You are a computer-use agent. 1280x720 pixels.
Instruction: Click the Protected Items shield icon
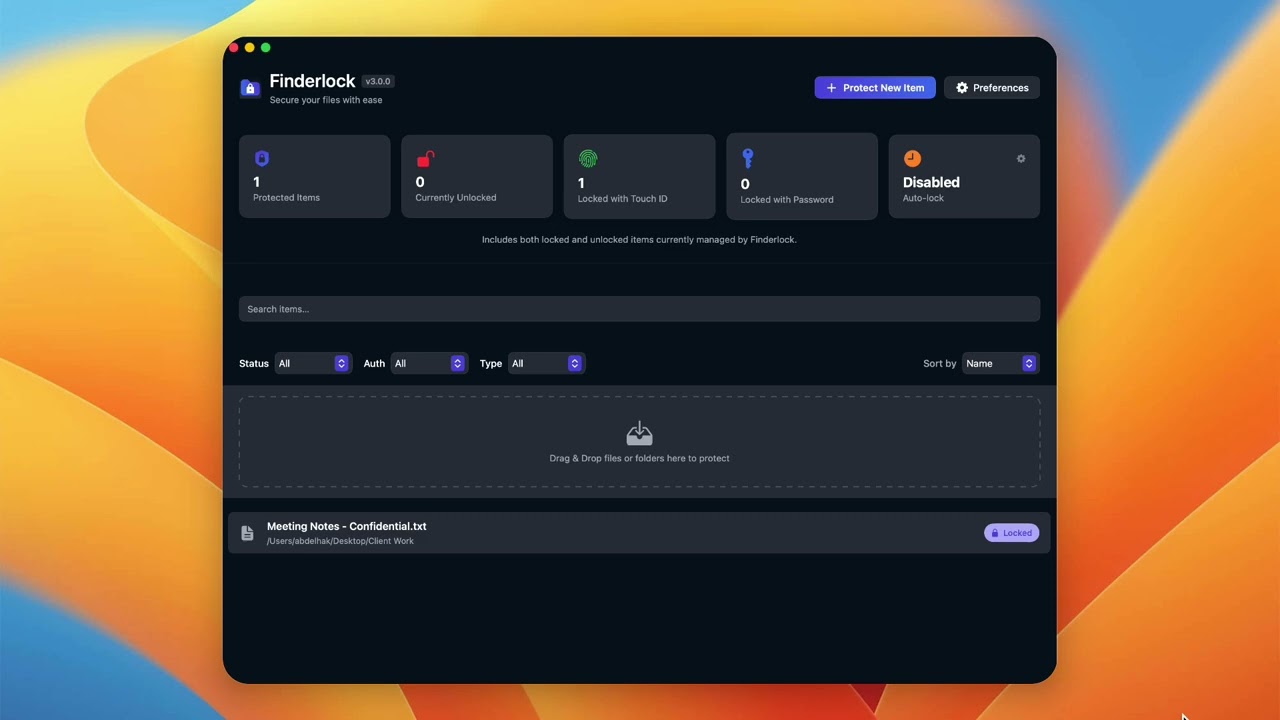pos(262,158)
